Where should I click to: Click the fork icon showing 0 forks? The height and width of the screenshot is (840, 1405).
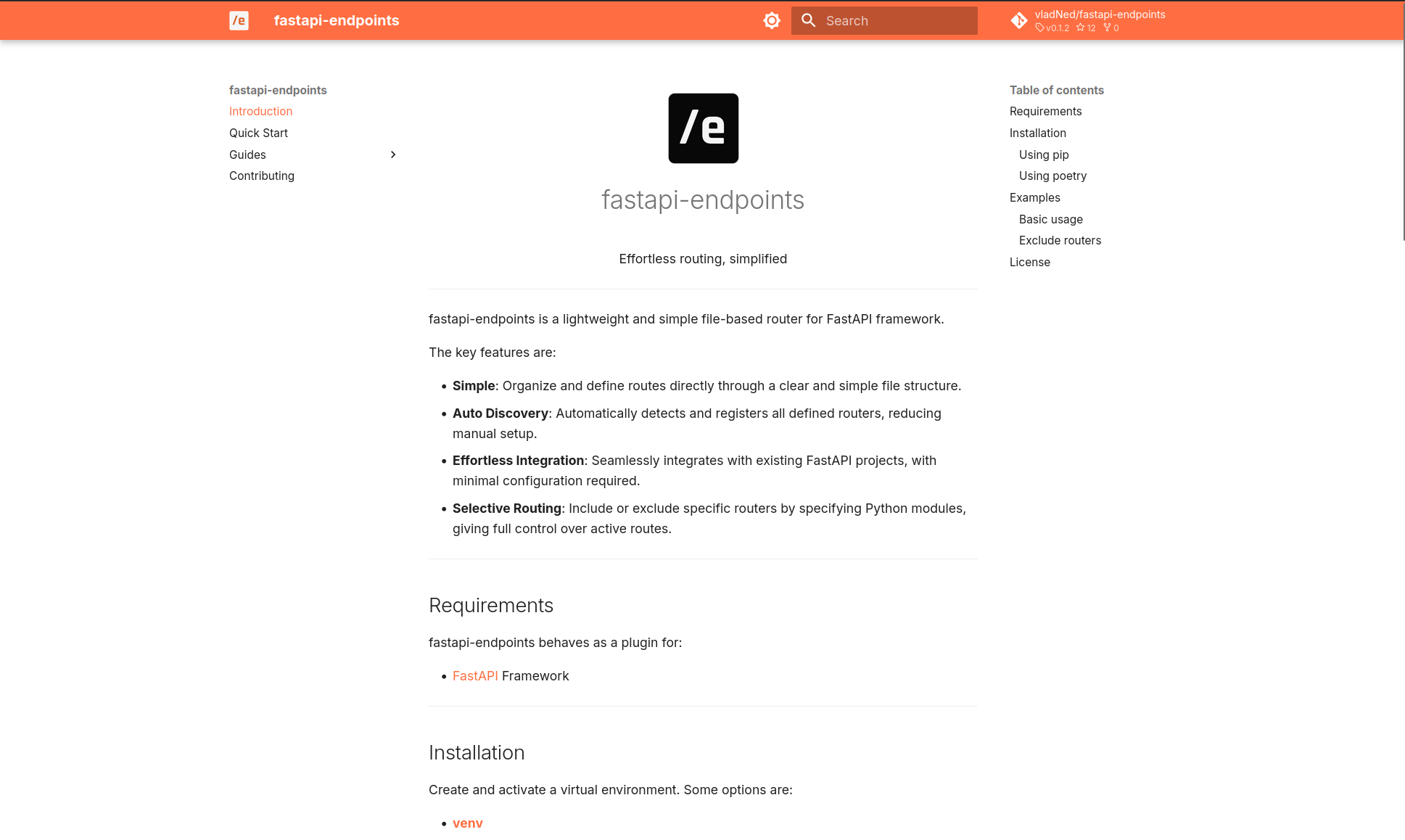coord(1108,28)
